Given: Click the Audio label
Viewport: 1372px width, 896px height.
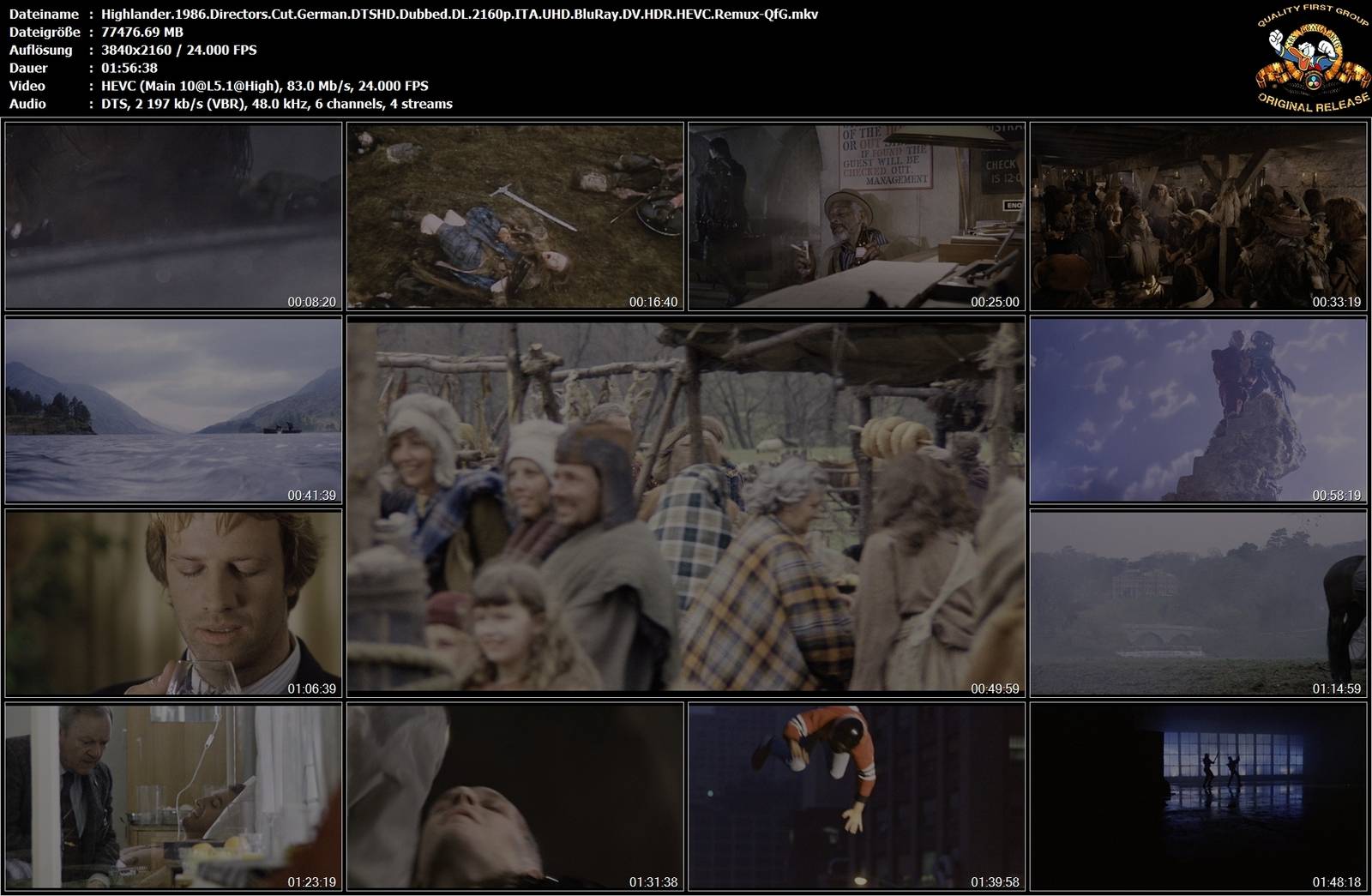Looking at the screenshot, I should tap(27, 104).
